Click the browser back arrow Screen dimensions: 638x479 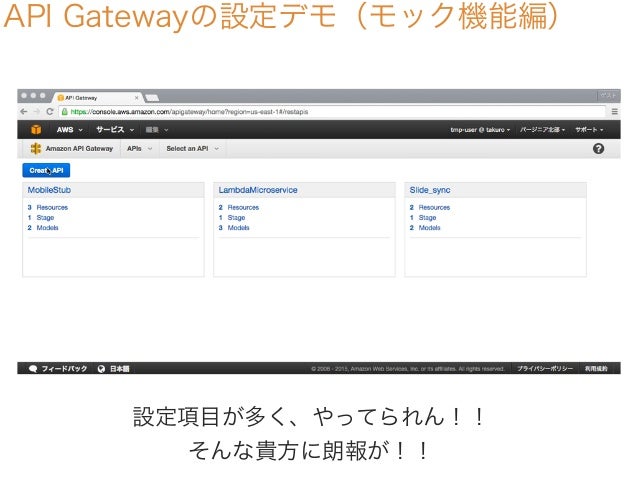point(24,112)
